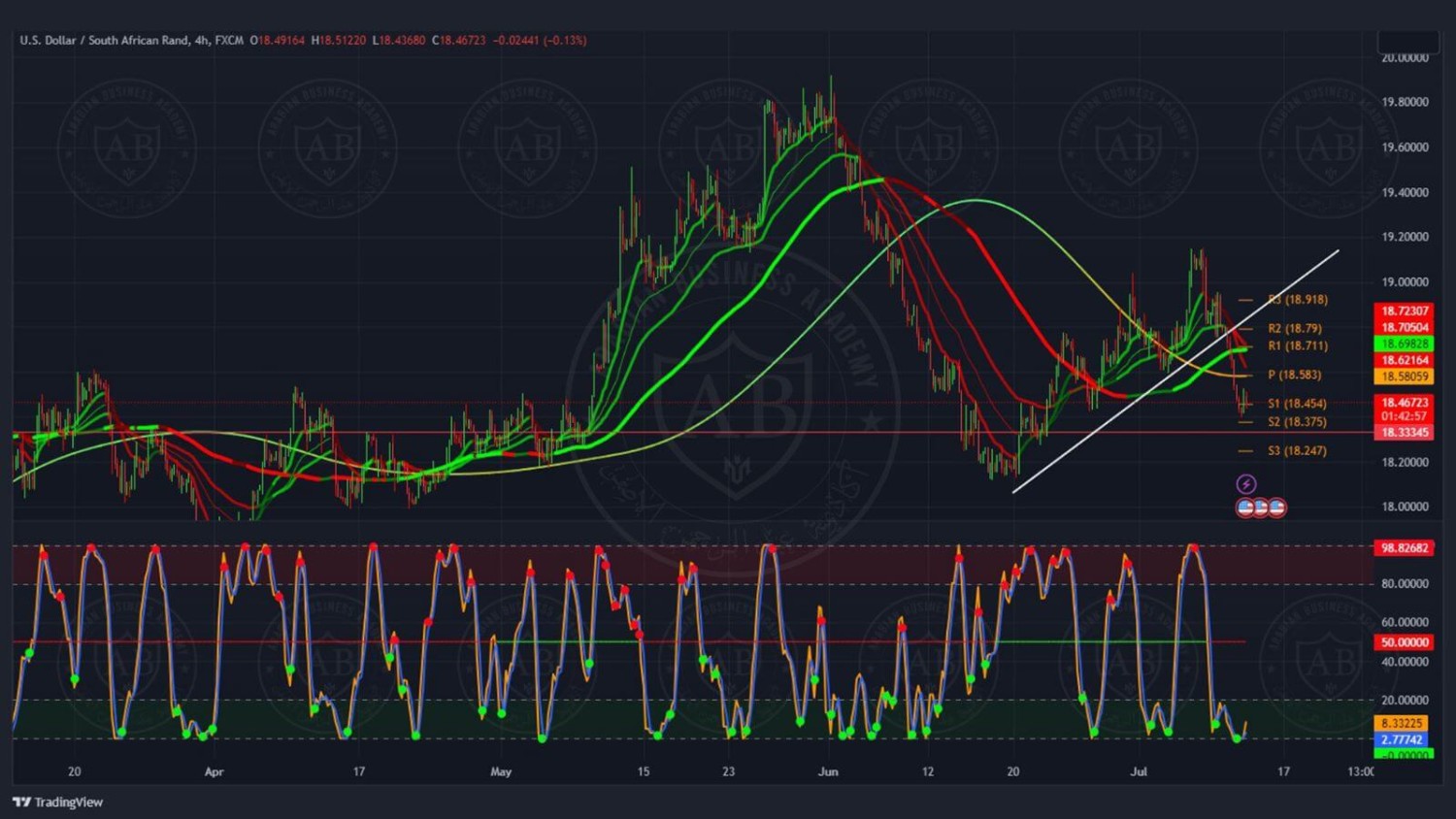This screenshot has height=819, width=1456.
Task: Click the P (18.583) pivot point label
Action: [1294, 376]
